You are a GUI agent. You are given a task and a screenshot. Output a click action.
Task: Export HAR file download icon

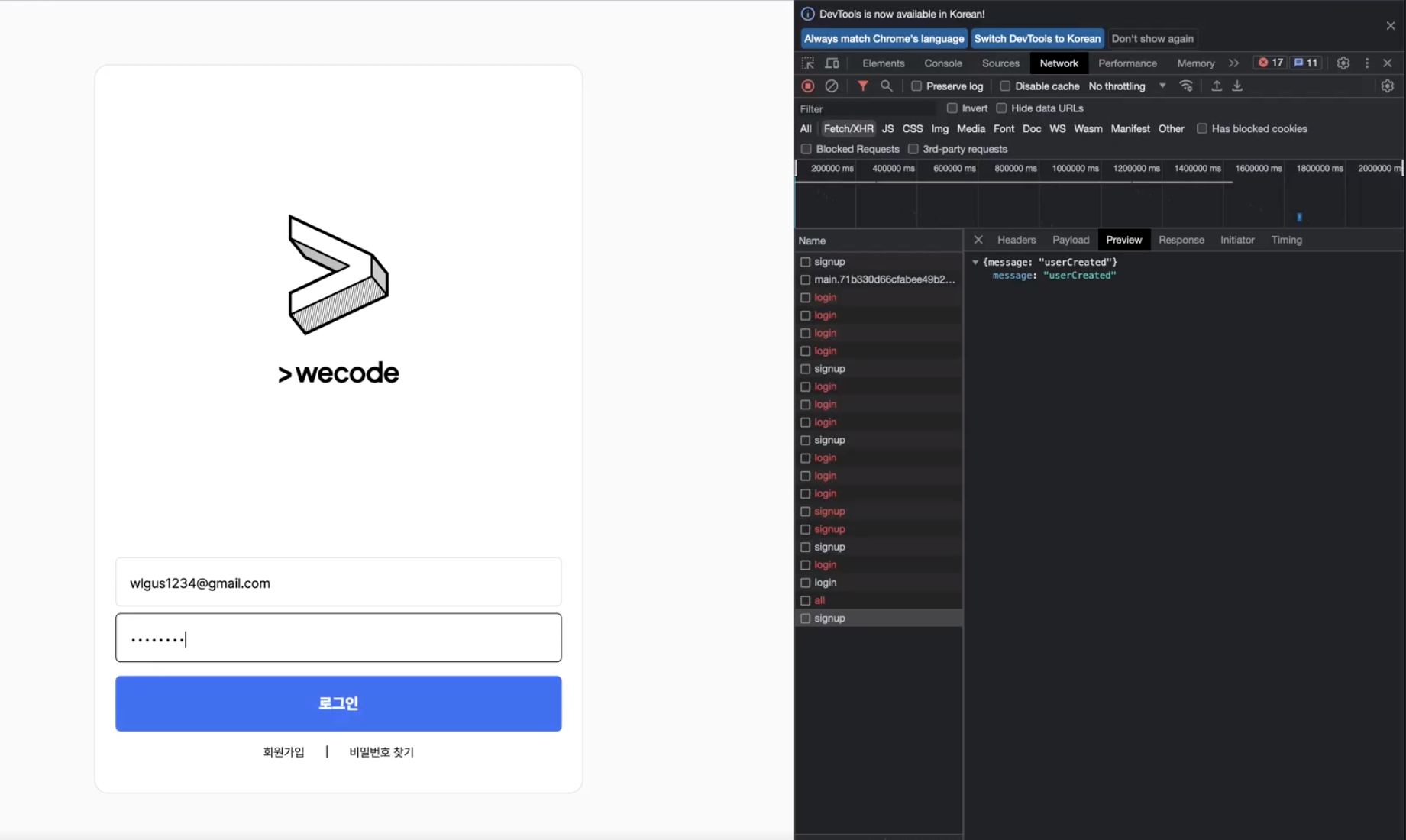tap(1237, 86)
